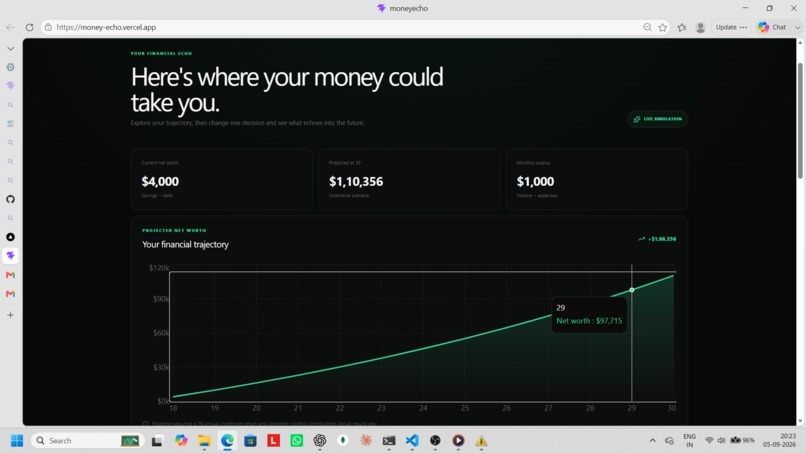Open the ENG IN language switcher
The image size is (806, 453).
click(689, 441)
